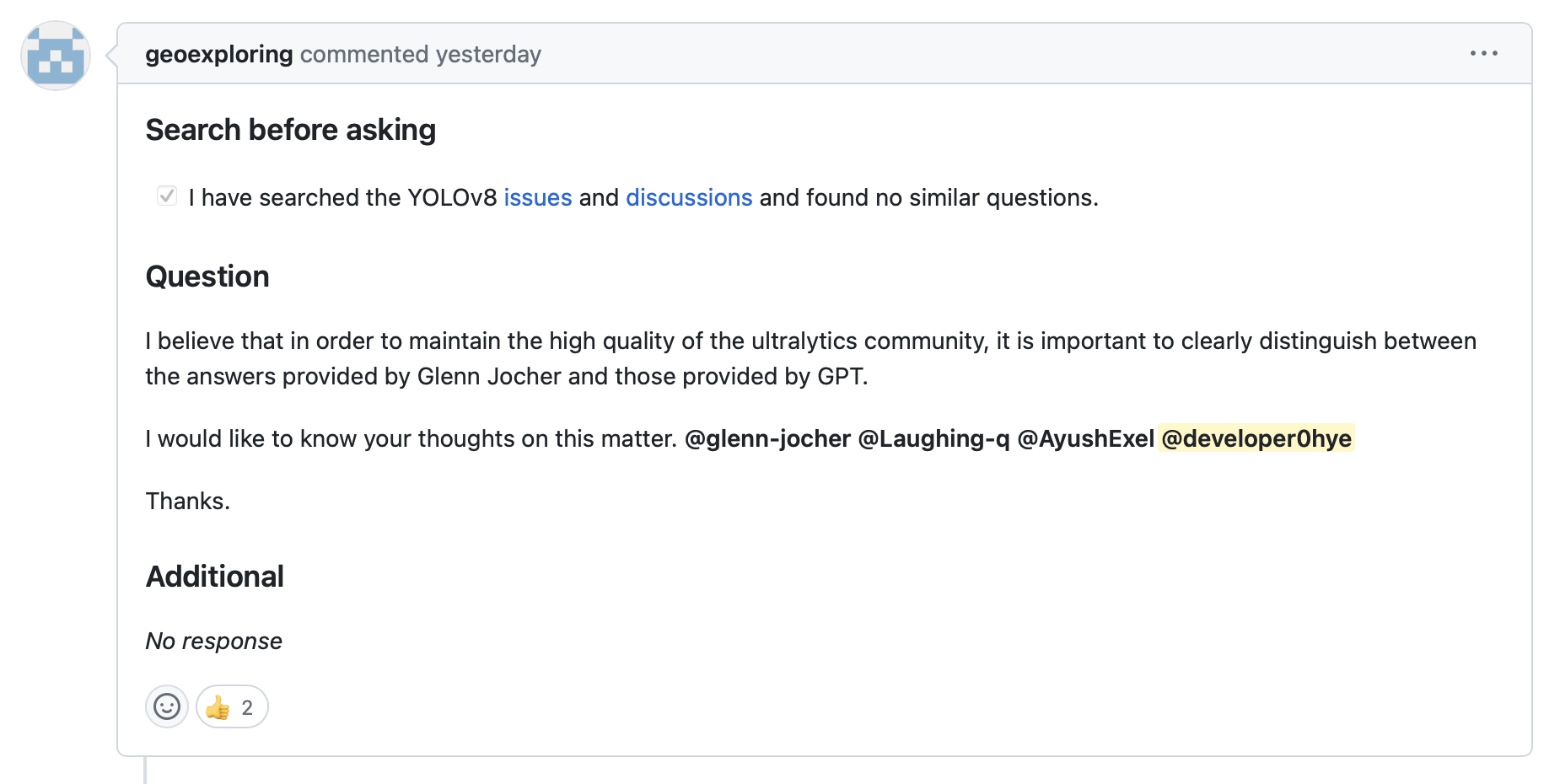The width and height of the screenshot is (1560, 784).
Task: Click the "I have searched the YOLOv8" text
Action: coord(342,197)
